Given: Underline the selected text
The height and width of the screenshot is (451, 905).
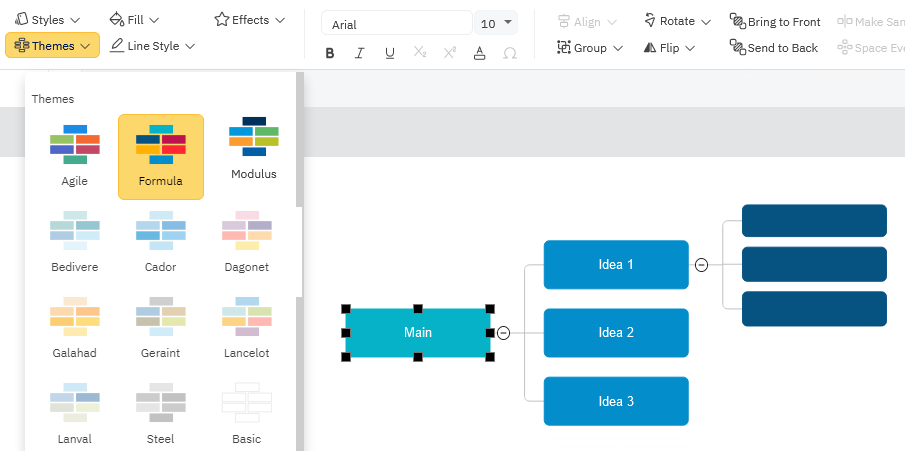Looking at the screenshot, I should [x=389, y=53].
